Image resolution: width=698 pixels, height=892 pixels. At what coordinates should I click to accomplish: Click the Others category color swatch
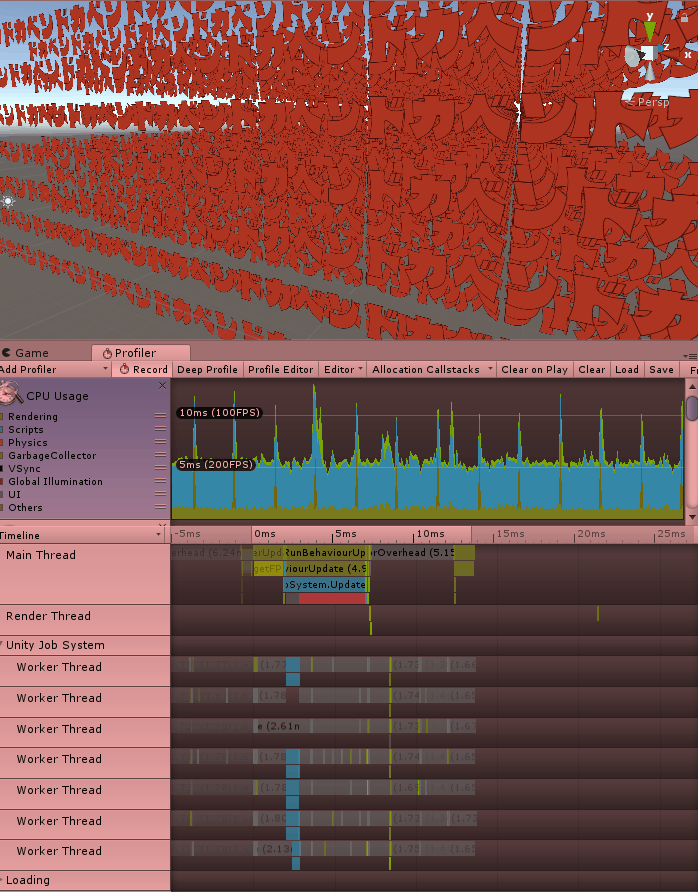(2, 508)
